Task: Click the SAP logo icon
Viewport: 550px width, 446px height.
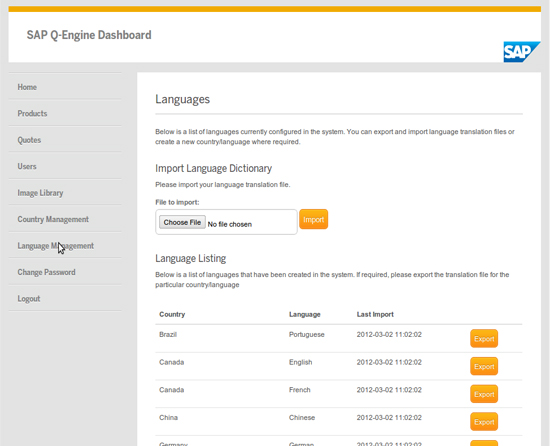Action: point(522,52)
